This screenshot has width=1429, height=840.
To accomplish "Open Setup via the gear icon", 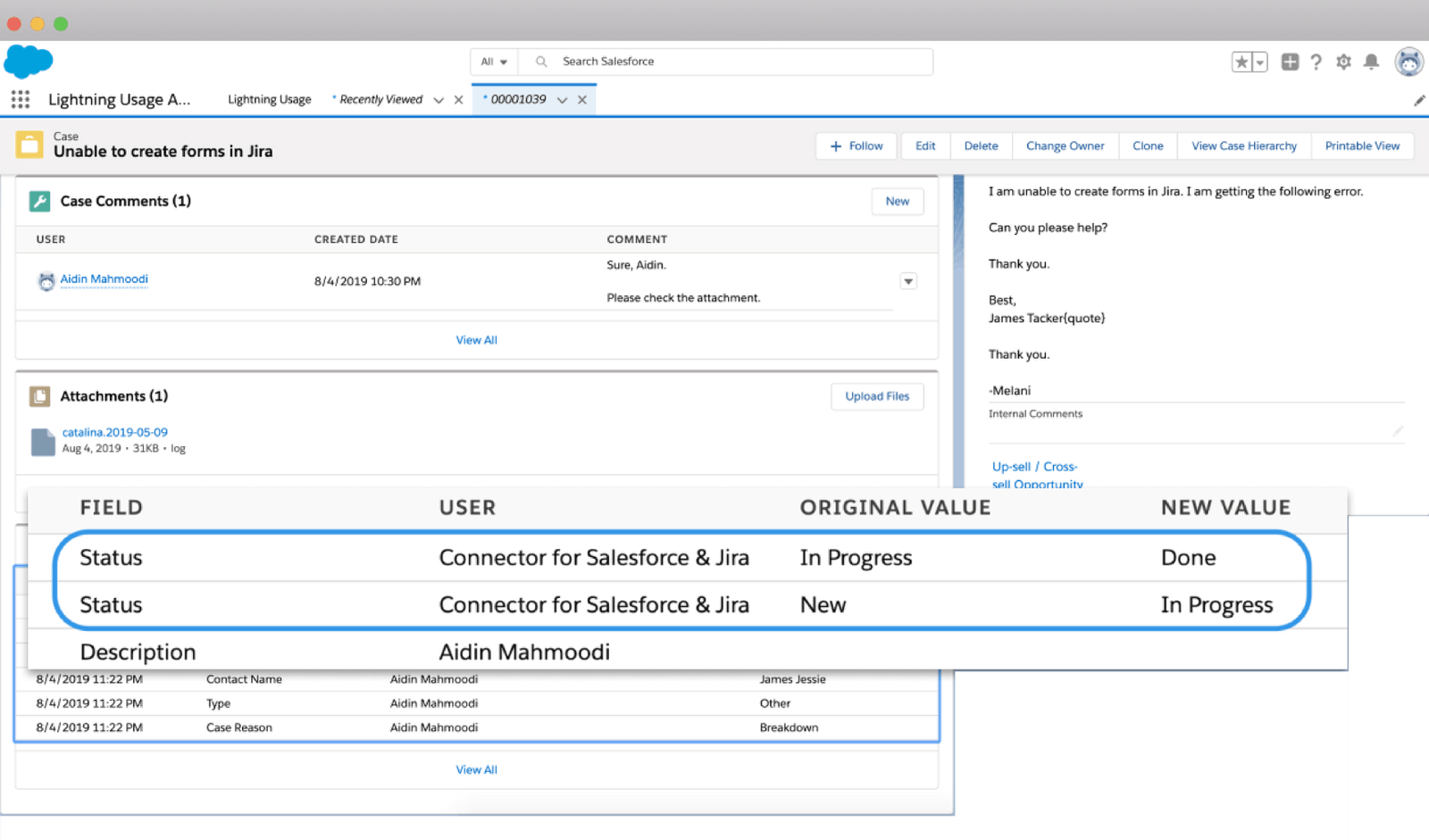I will coord(1343,62).
